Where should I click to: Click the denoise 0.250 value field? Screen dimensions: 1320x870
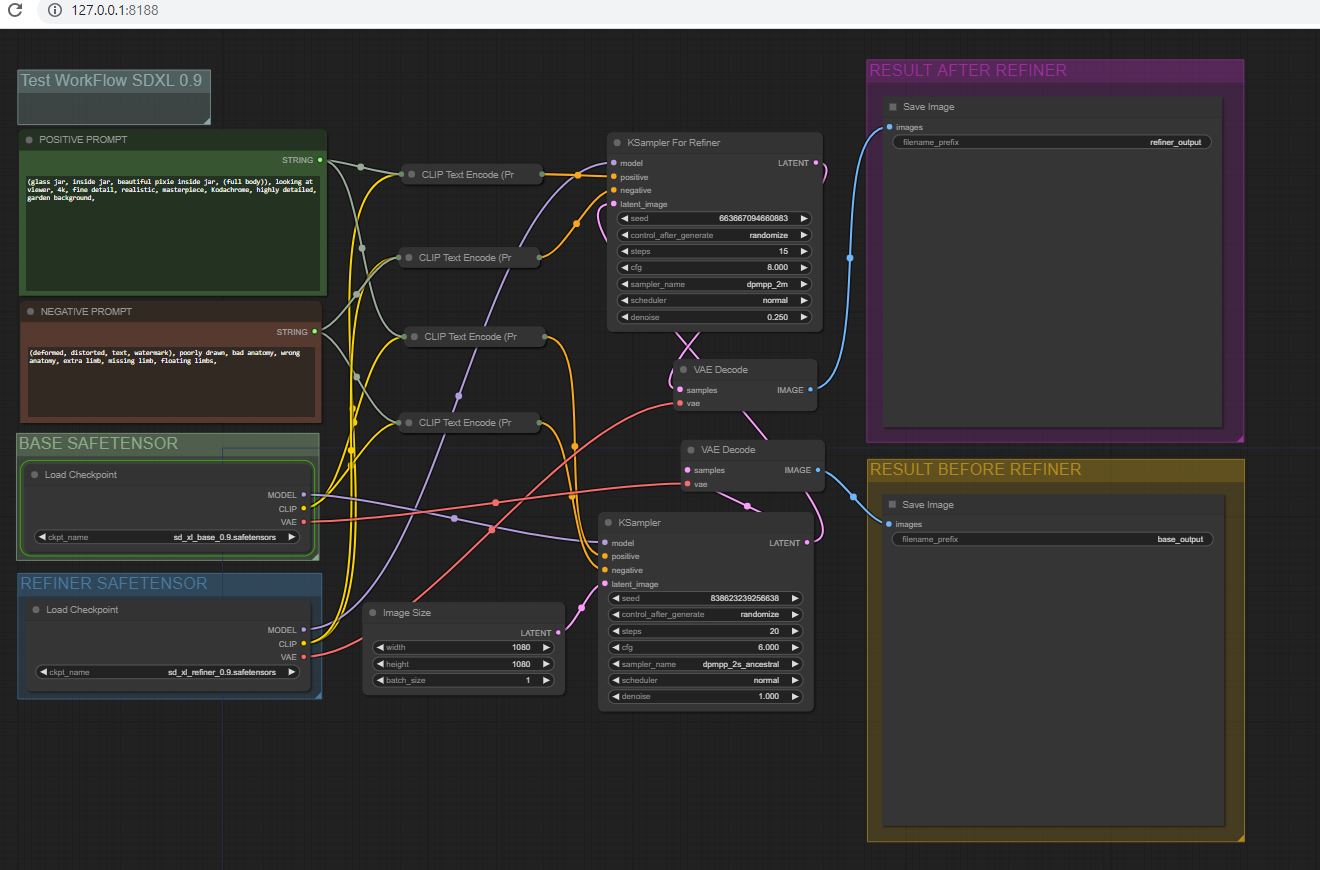tap(714, 317)
